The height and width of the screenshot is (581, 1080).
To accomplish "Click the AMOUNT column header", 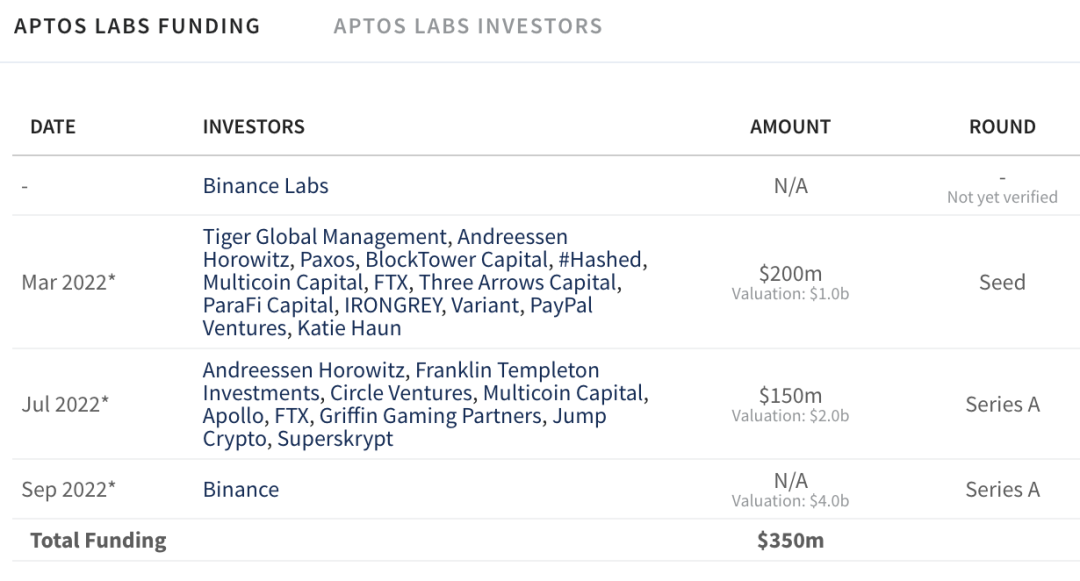I will [x=790, y=127].
